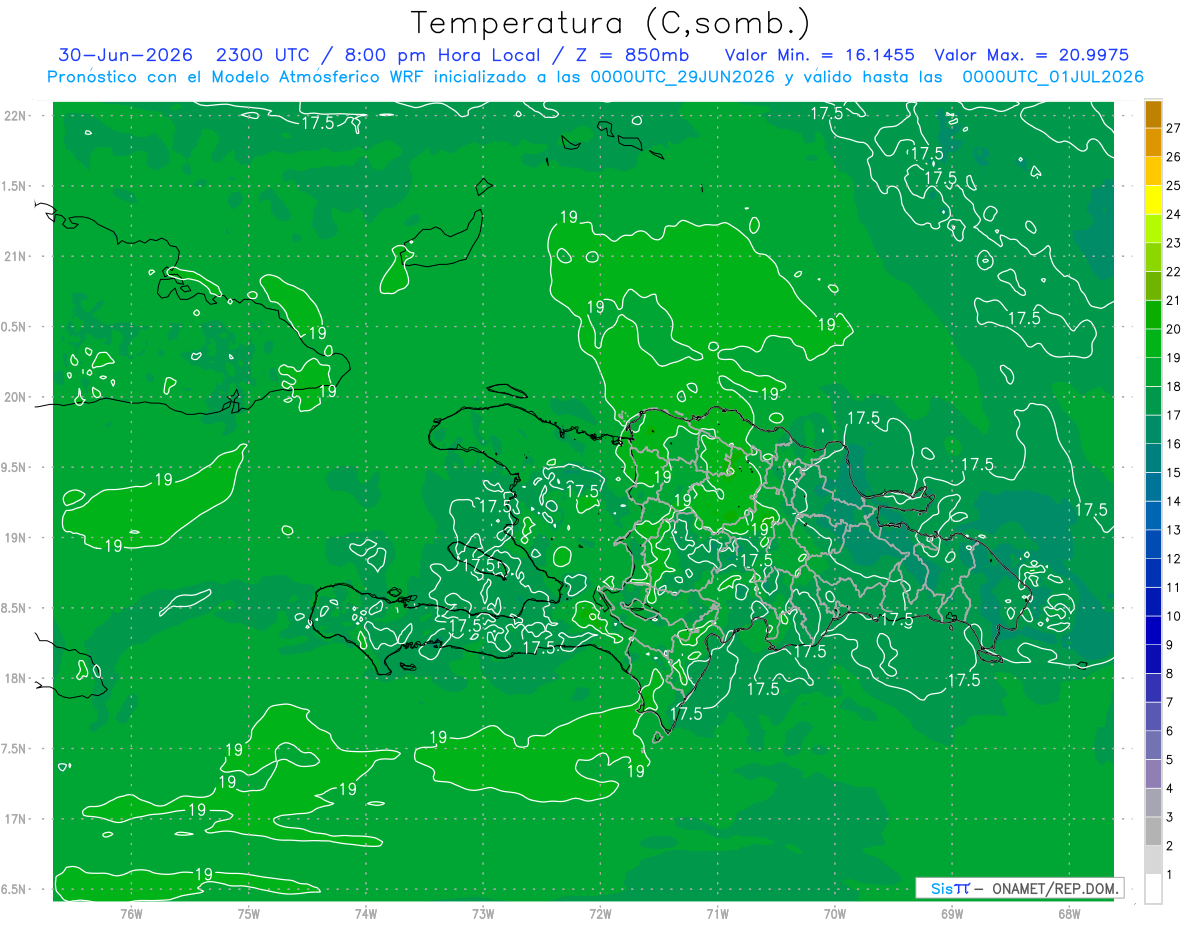Viewport: 1200px width, 927px height.
Task: Click the '75W' longitude axis label
Action: point(248,913)
